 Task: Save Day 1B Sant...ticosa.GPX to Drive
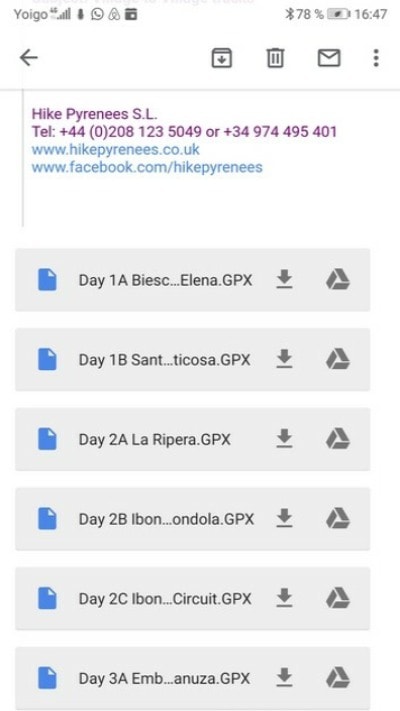338,359
